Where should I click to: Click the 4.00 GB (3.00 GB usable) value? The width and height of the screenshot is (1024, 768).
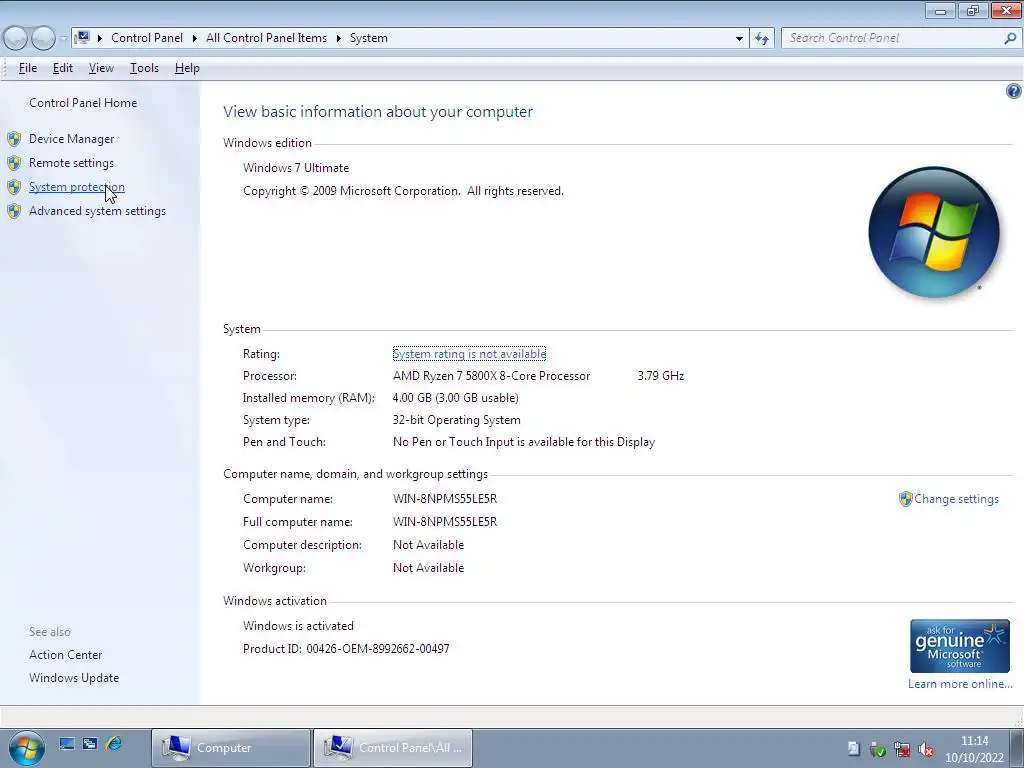point(455,398)
